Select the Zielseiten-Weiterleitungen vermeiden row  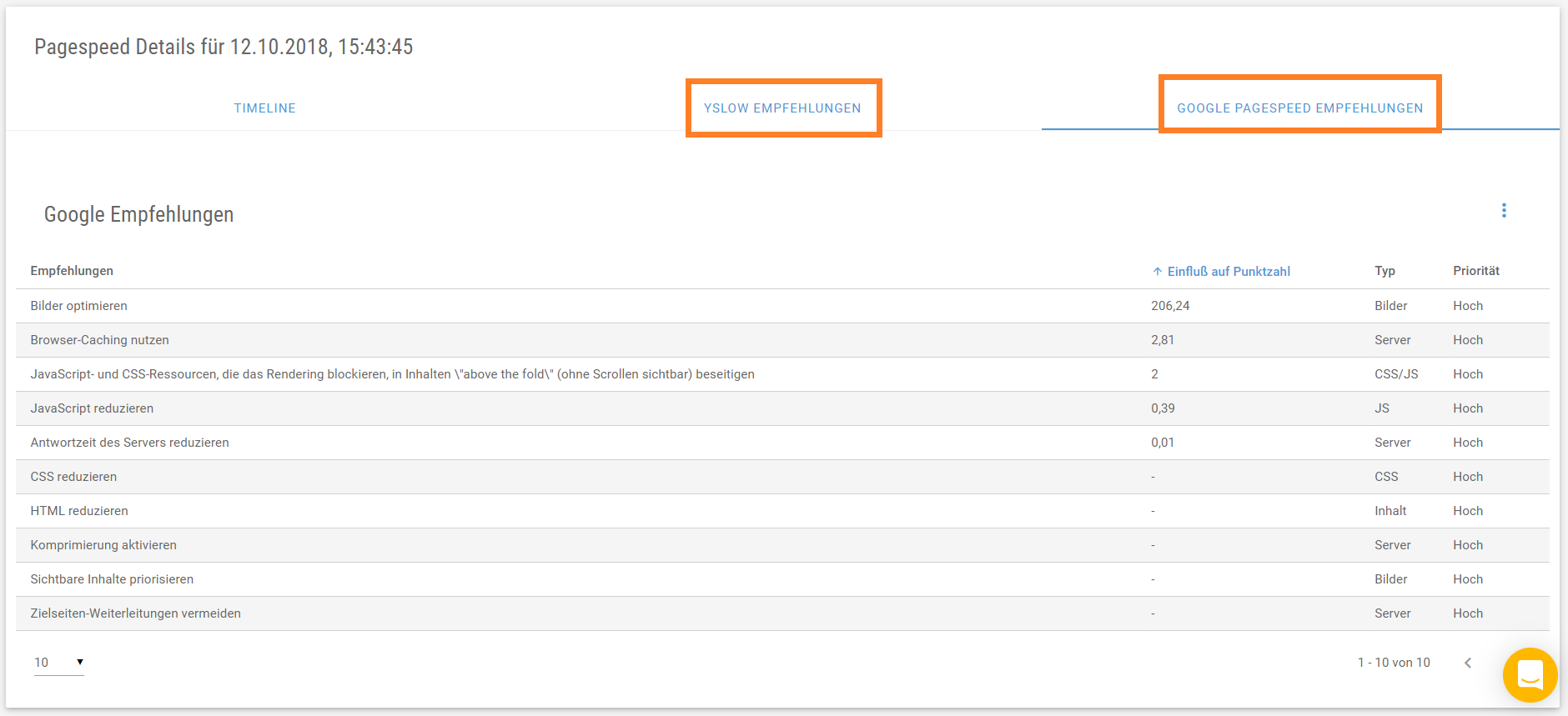pyautogui.click(x=782, y=613)
